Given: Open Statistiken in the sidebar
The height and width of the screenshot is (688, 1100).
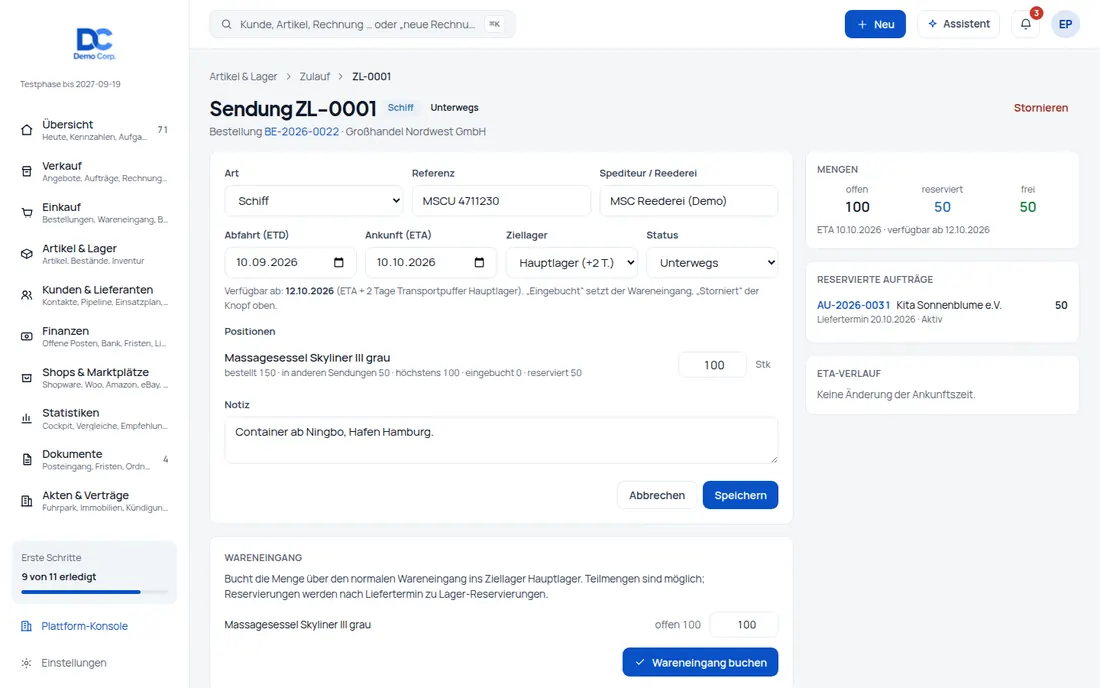Looking at the screenshot, I should [x=94, y=419].
